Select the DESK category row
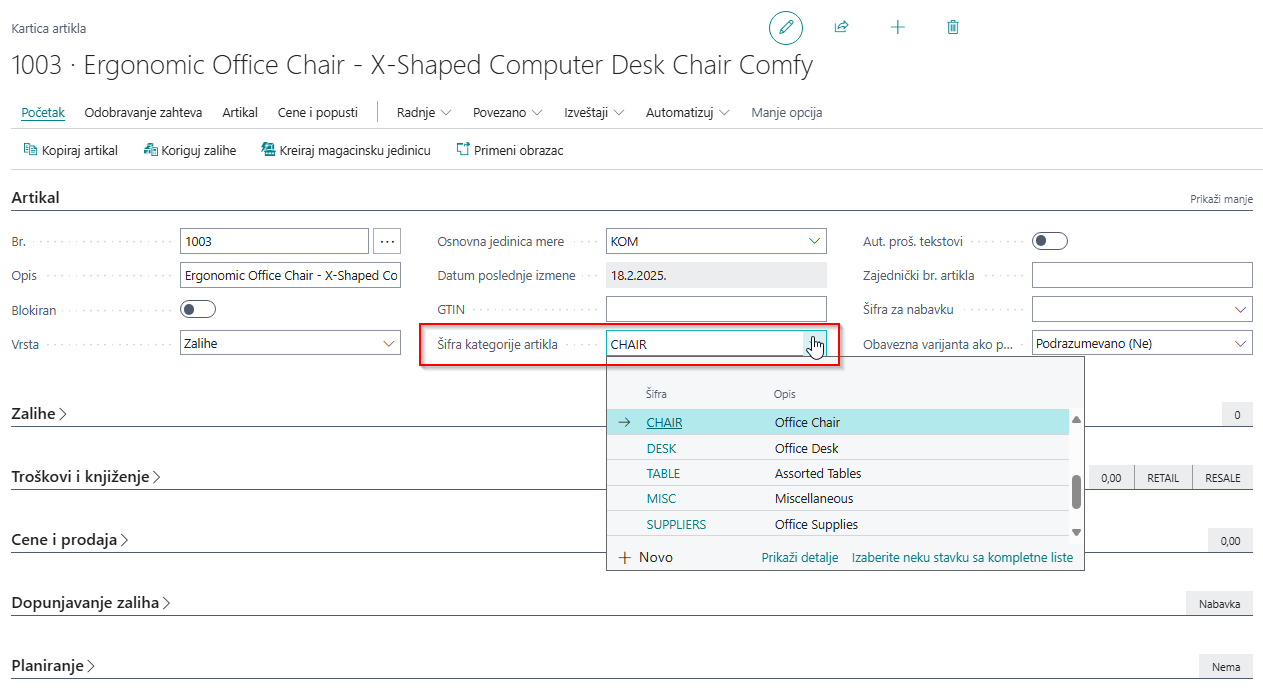 pyautogui.click(x=661, y=449)
